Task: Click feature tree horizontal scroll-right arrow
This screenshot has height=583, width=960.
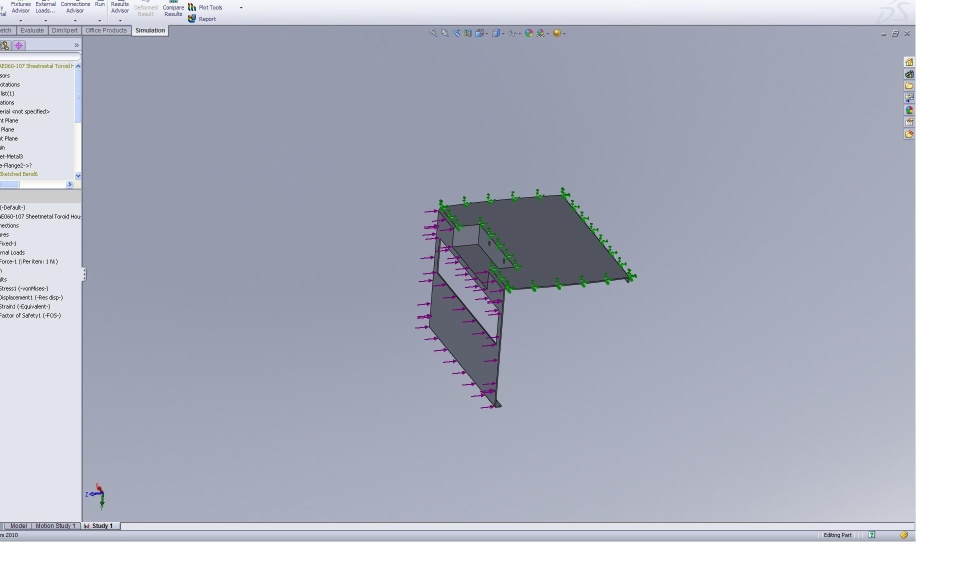Action: 70,184
